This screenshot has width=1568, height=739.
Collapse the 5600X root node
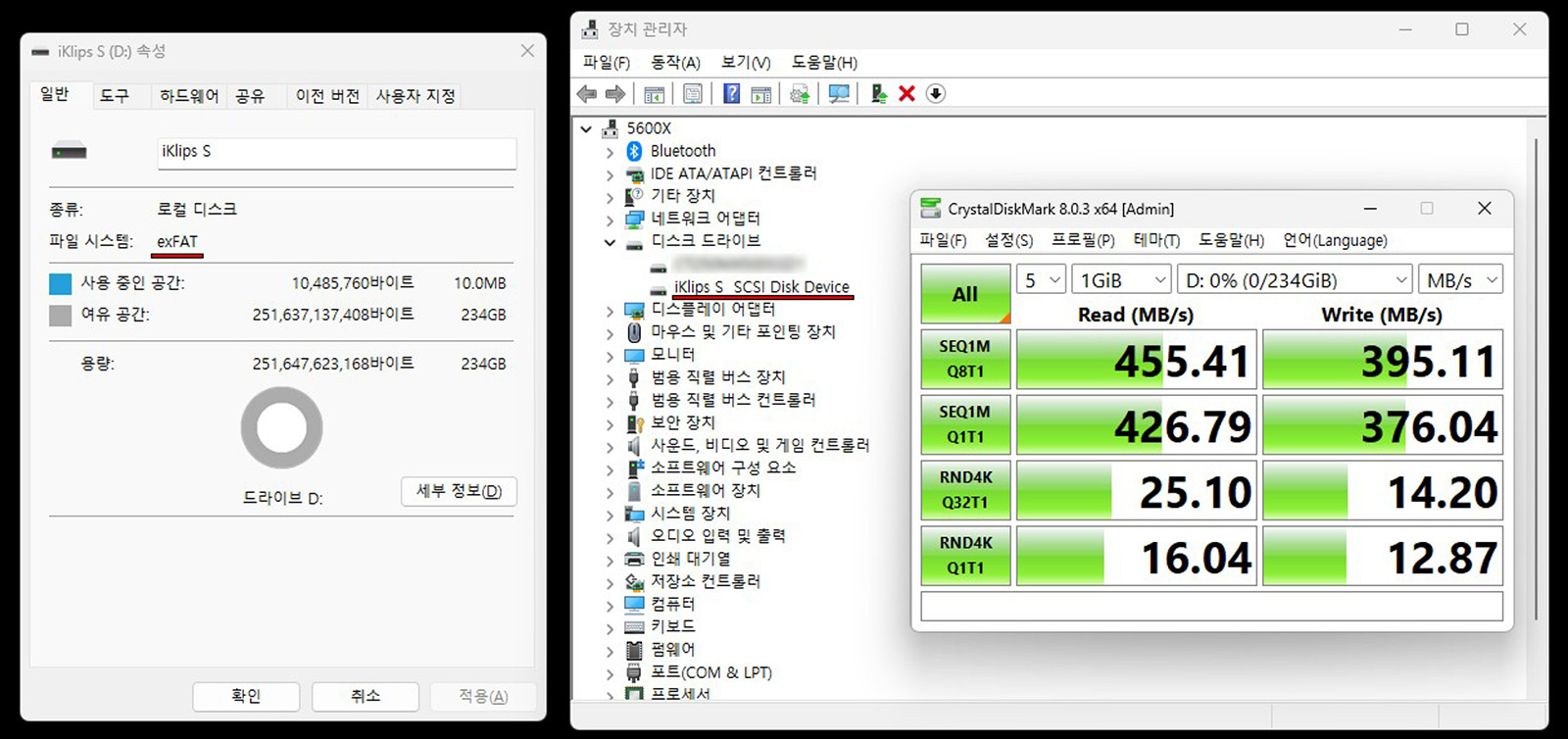(x=586, y=128)
